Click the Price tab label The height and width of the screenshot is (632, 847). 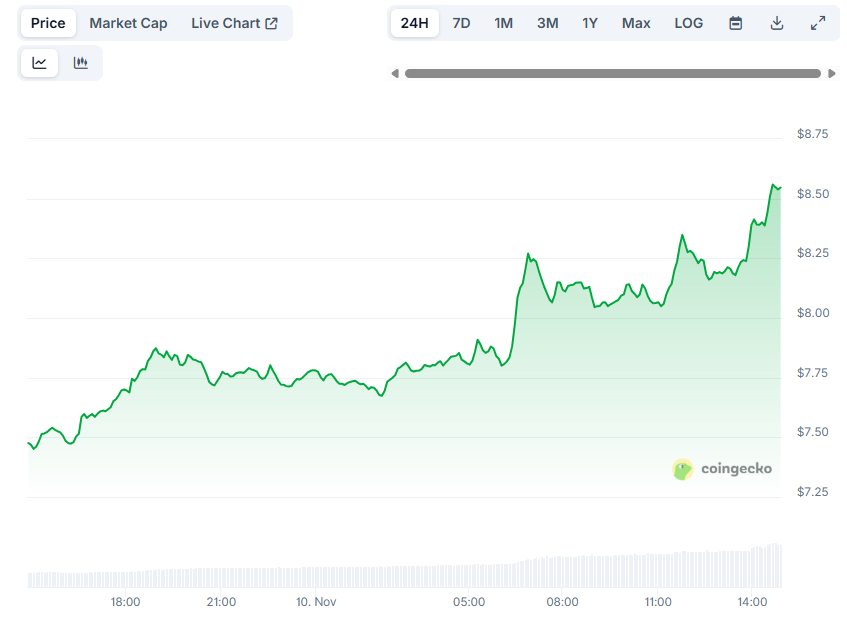pyautogui.click(x=47, y=22)
